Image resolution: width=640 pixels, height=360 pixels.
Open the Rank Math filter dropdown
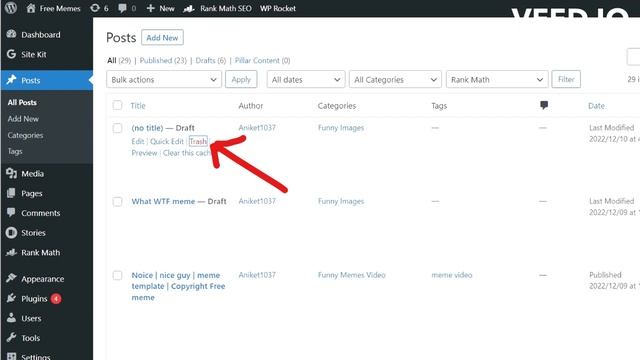[x=497, y=79]
